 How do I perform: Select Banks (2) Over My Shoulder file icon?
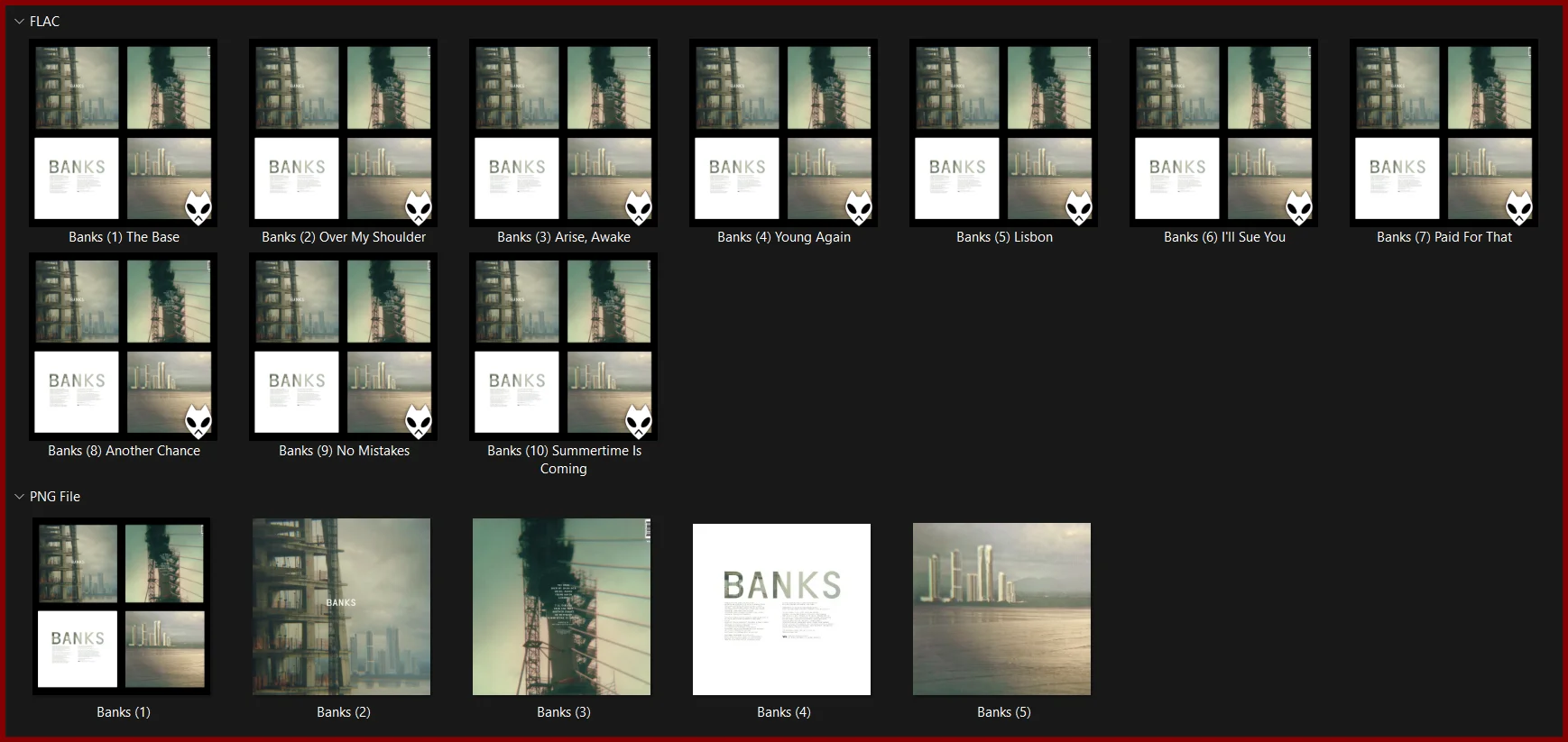(344, 133)
